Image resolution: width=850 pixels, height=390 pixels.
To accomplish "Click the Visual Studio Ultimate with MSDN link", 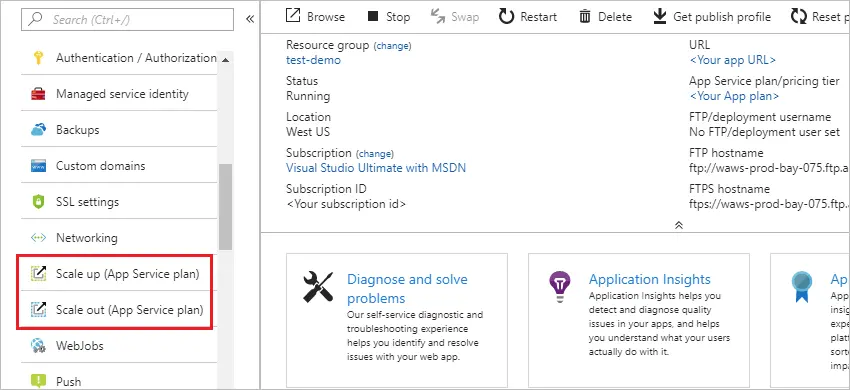I will click(376, 168).
